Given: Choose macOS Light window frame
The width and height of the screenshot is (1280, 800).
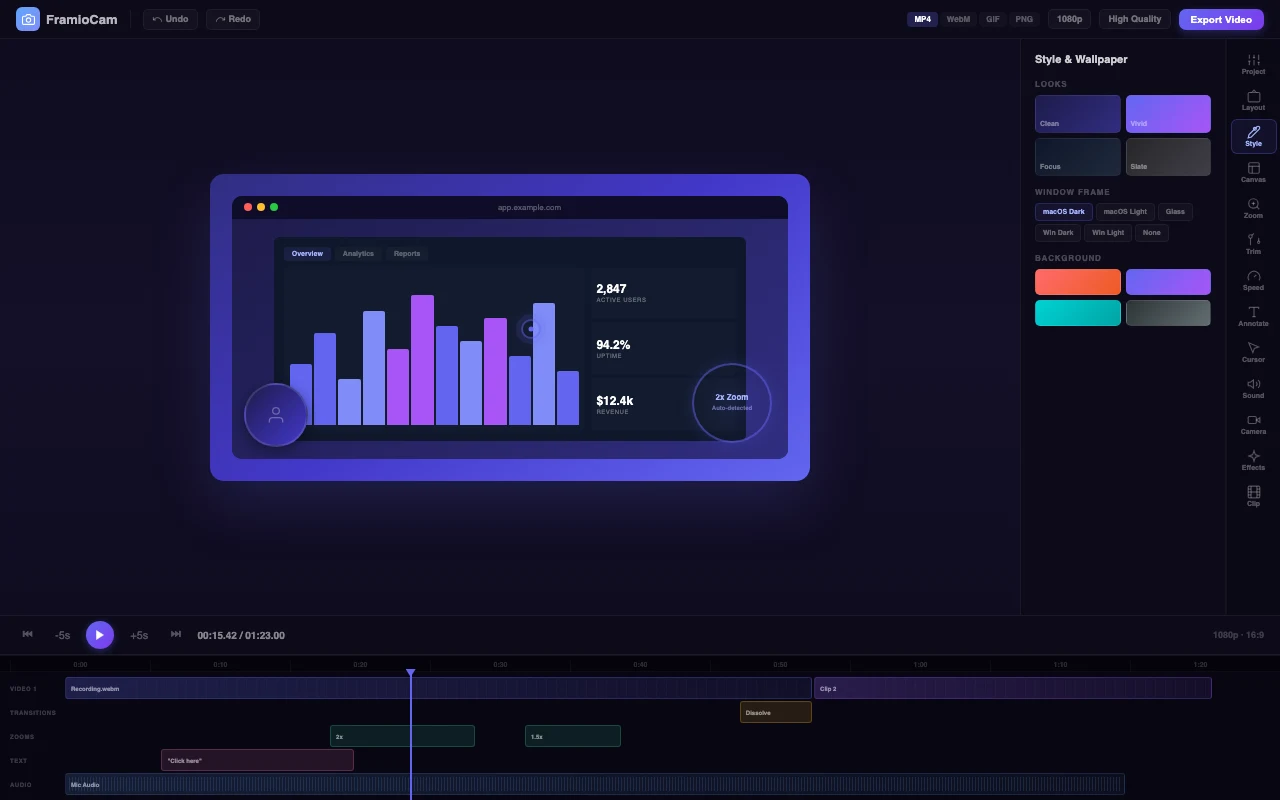Looking at the screenshot, I should point(1125,211).
